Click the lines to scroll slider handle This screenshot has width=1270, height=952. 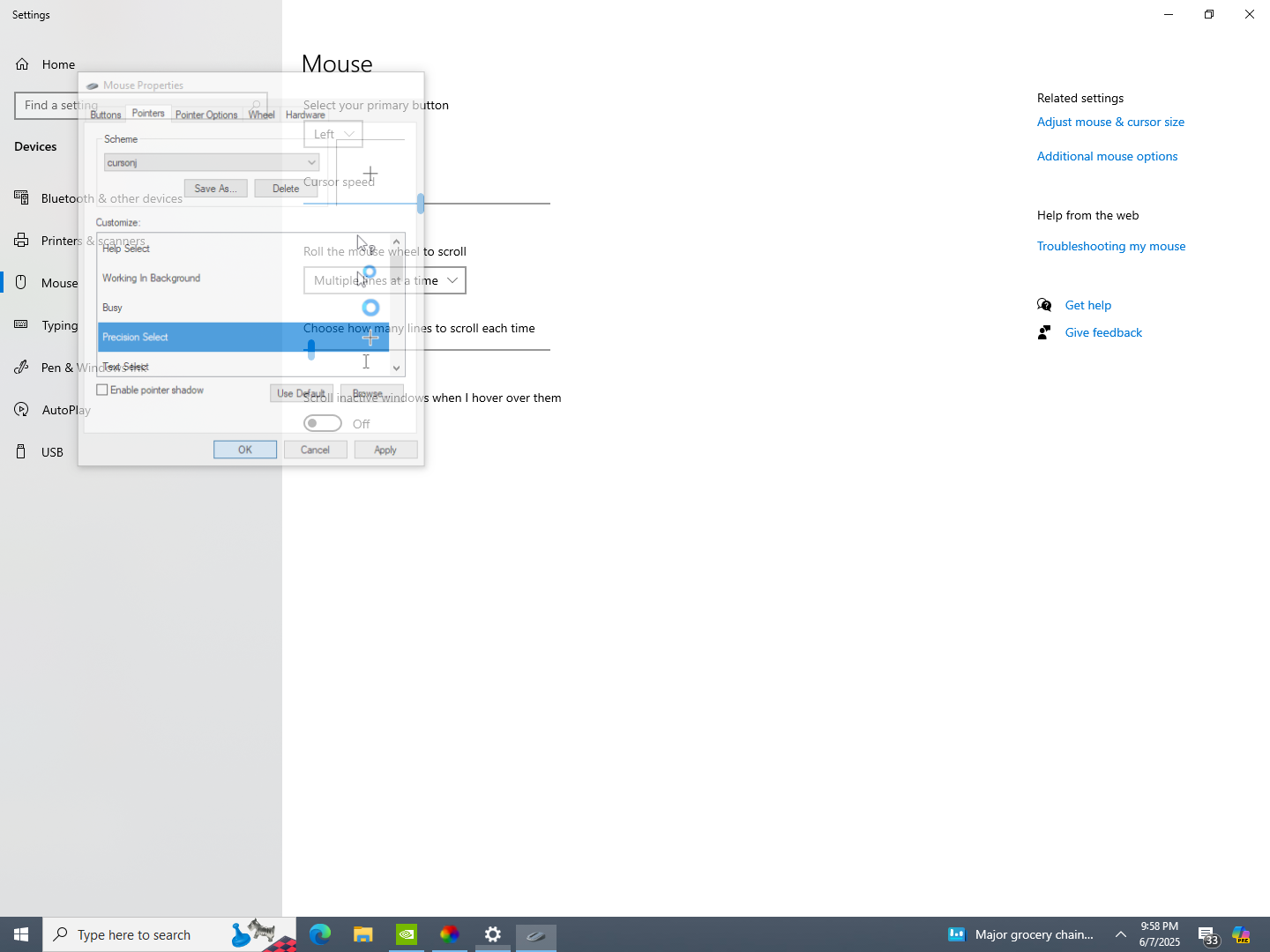pyautogui.click(x=311, y=350)
